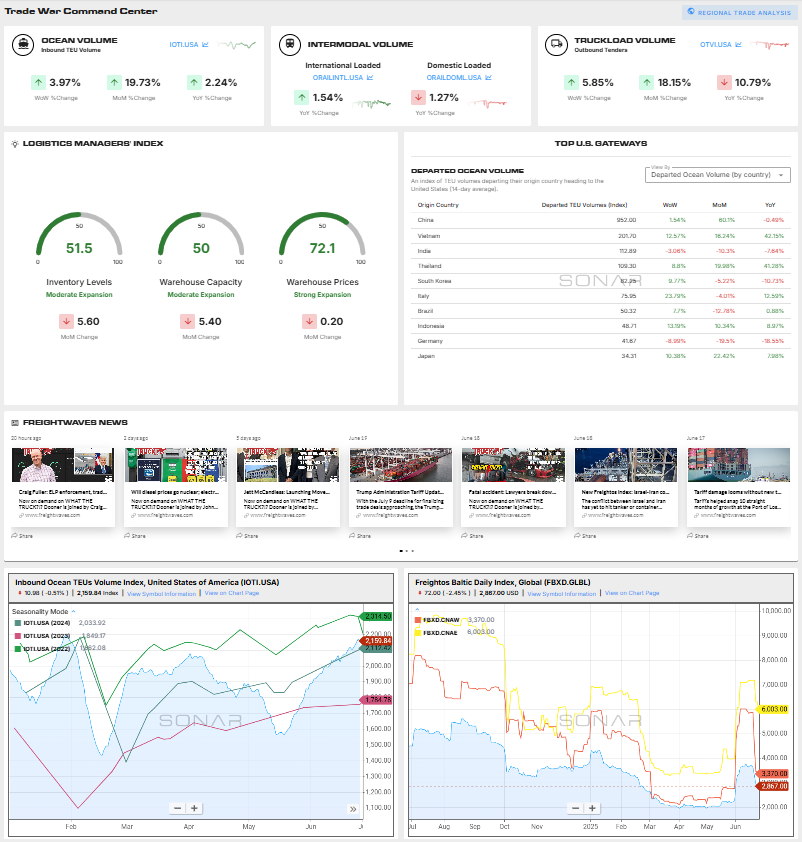View IOTI.USA on Chart Page

(x=232, y=593)
